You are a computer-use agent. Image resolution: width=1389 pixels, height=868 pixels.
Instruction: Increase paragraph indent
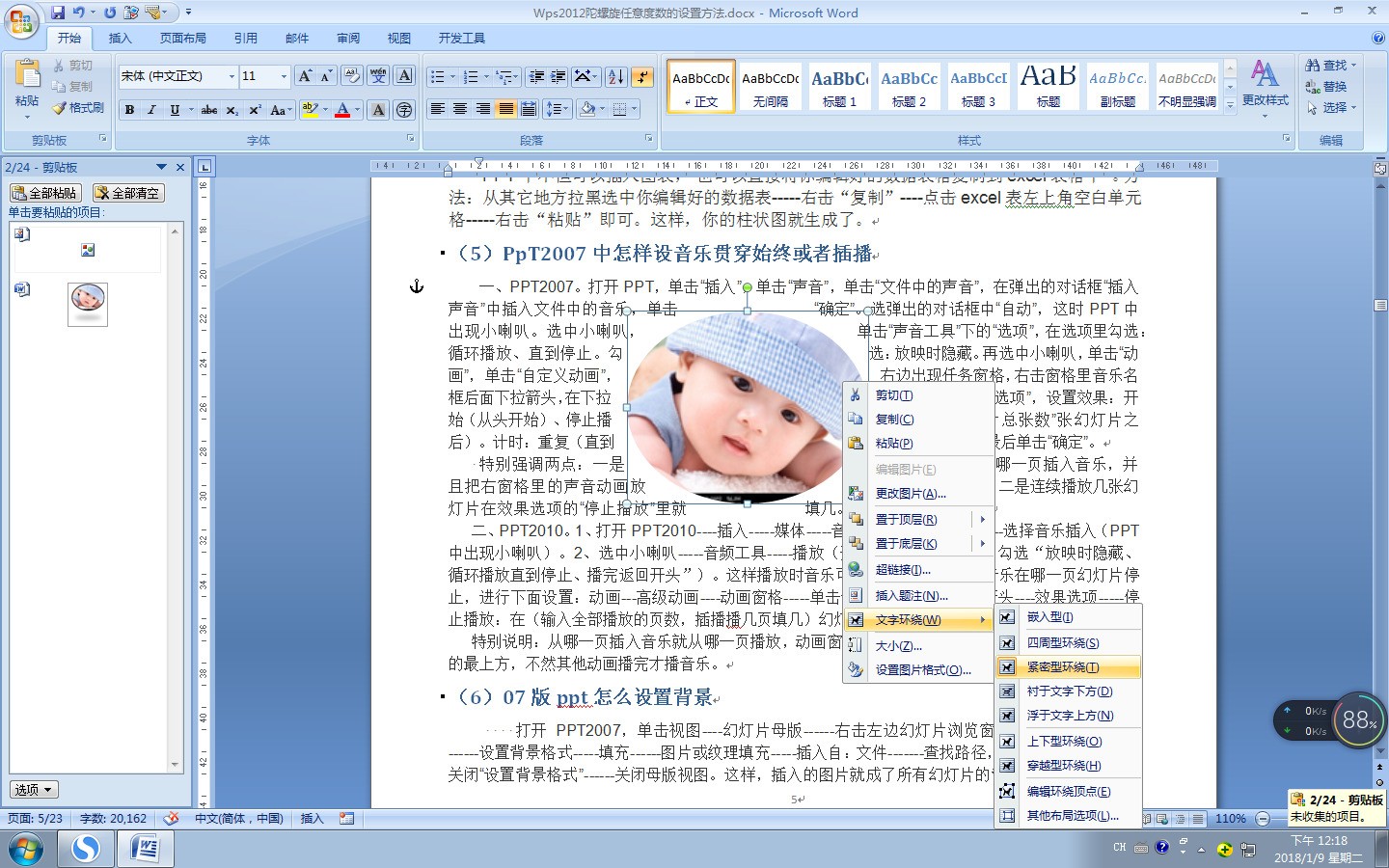coord(558,76)
